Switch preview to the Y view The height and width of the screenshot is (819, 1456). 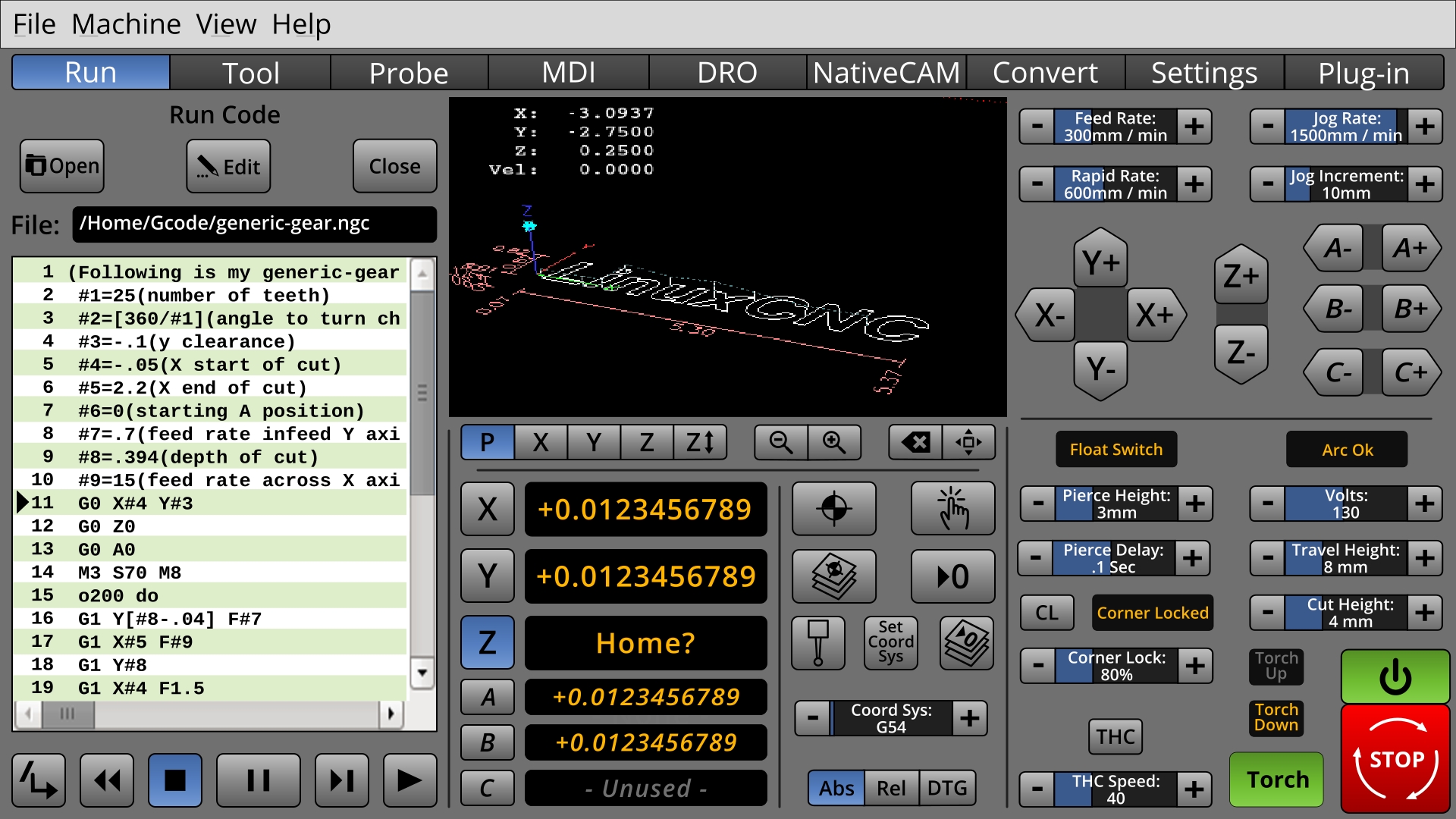(x=594, y=442)
